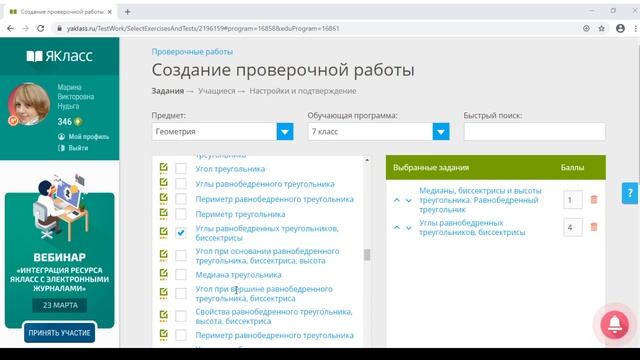Move Углы равнобедренных треугольников task up

pyautogui.click(x=397, y=228)
